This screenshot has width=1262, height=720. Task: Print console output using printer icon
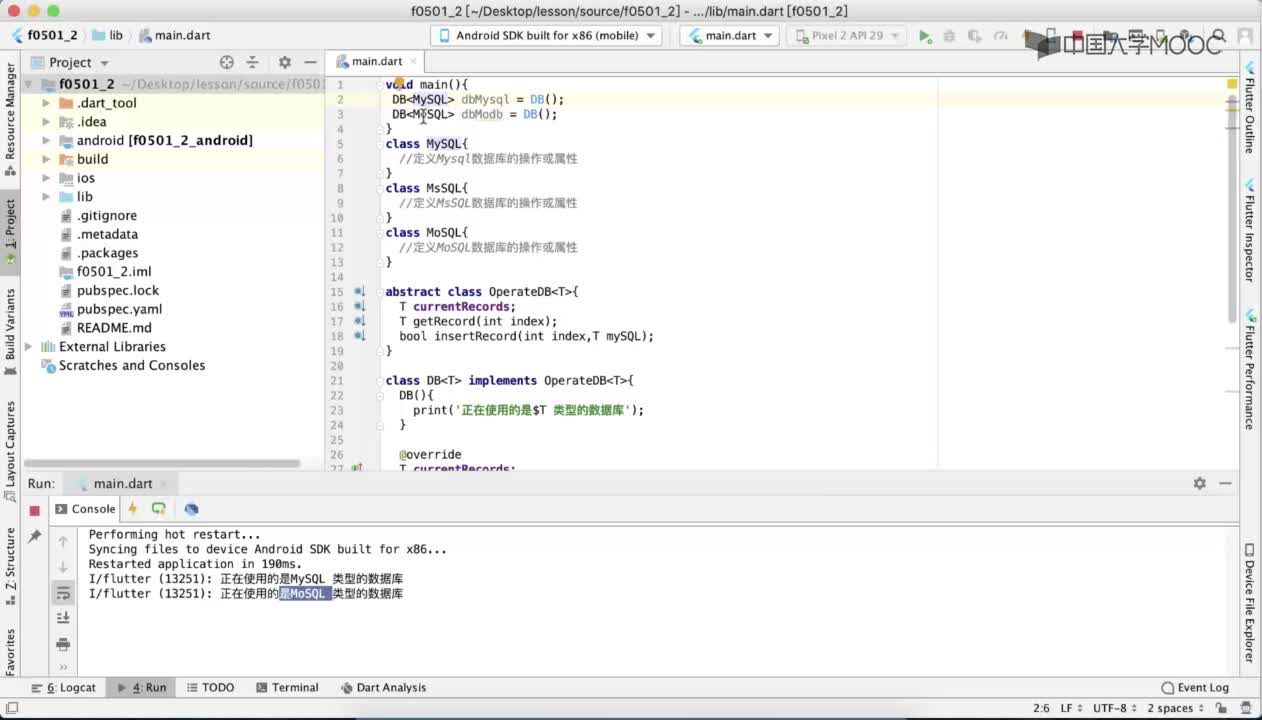[x=63, y=644]
